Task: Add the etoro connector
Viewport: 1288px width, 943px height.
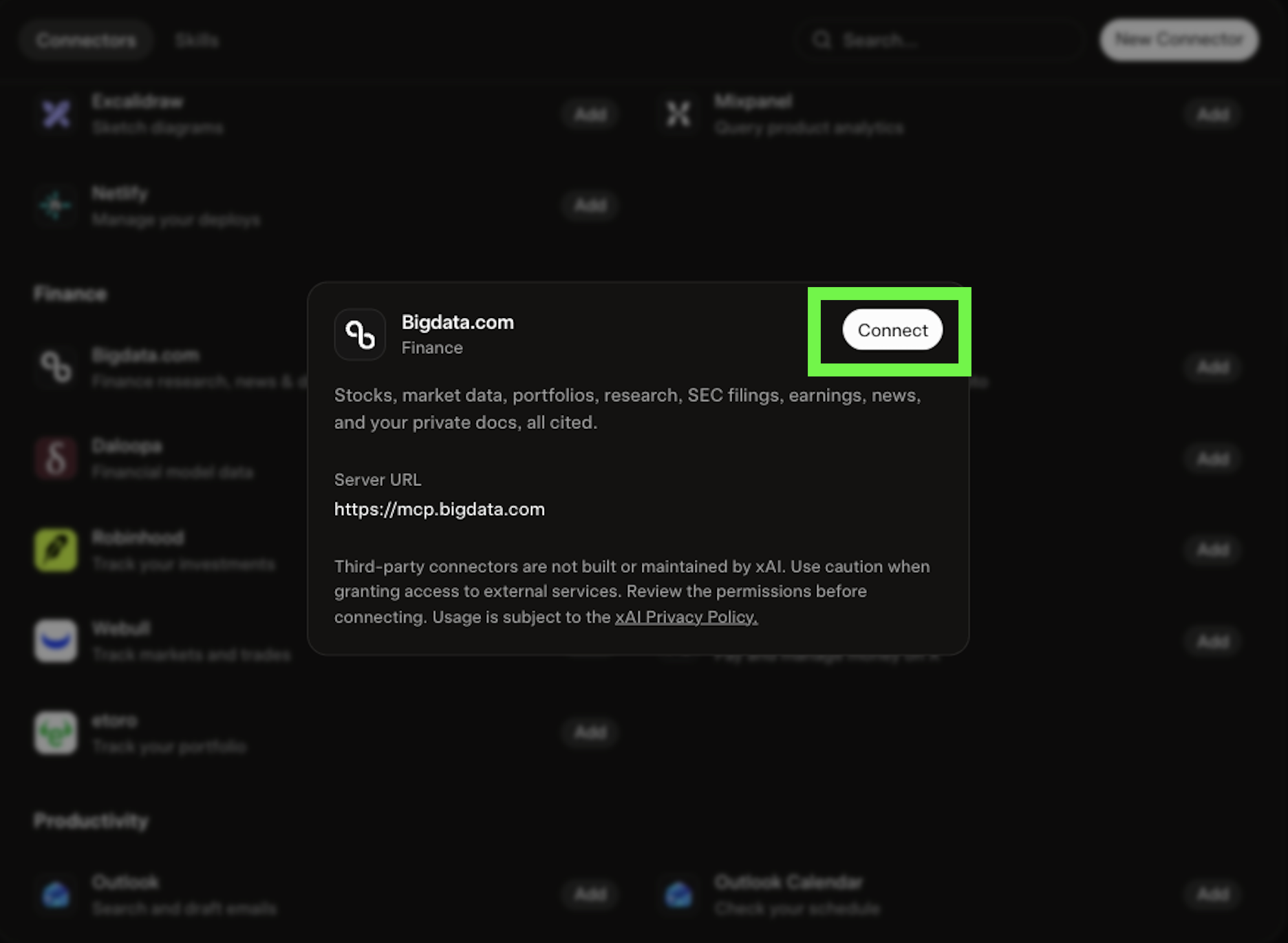Action: tap(590, 733)
